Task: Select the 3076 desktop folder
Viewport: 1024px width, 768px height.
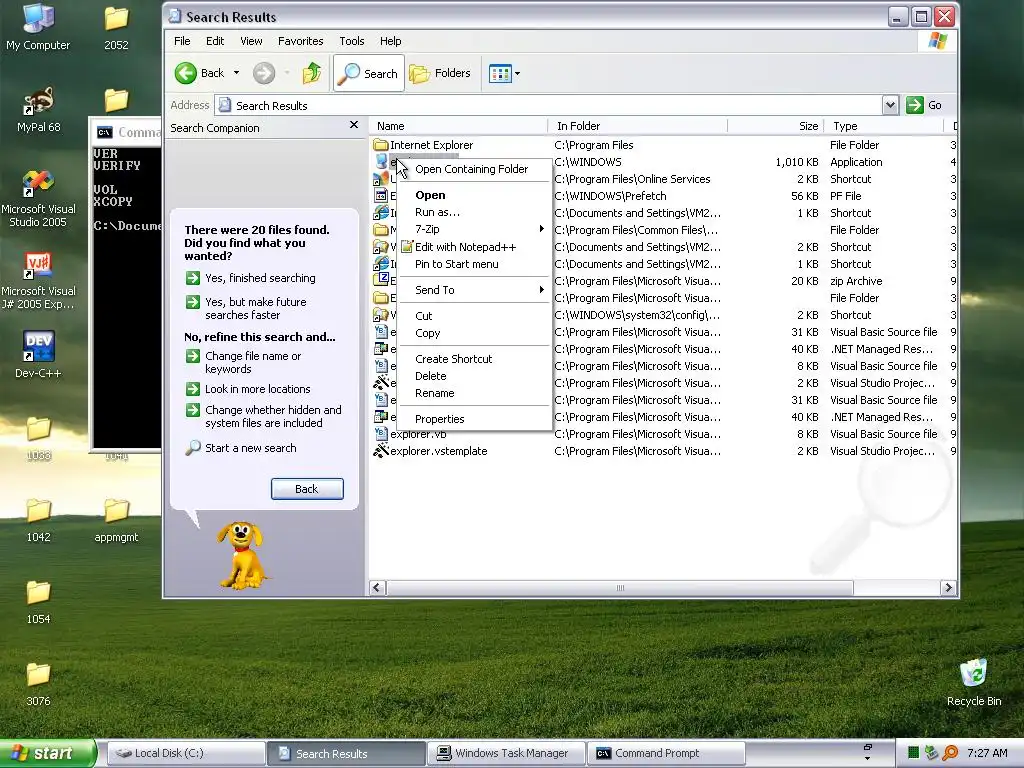Action: [x=39, y=683]
